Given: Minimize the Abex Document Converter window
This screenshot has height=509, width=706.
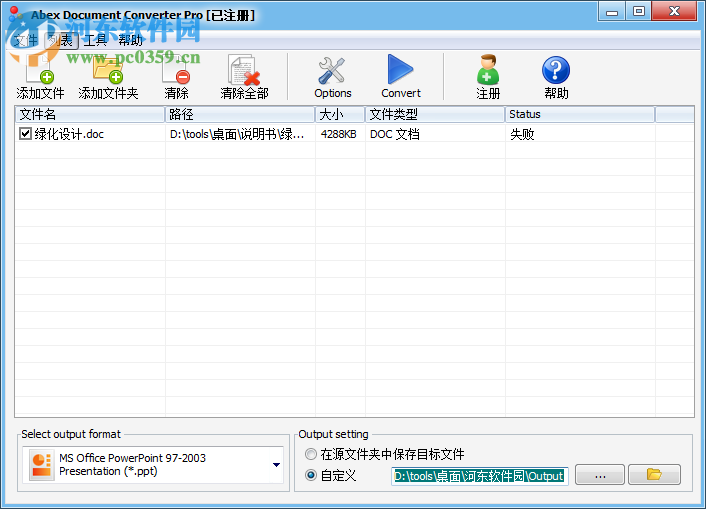Looking at the screenshot, I should click(611, 12).
